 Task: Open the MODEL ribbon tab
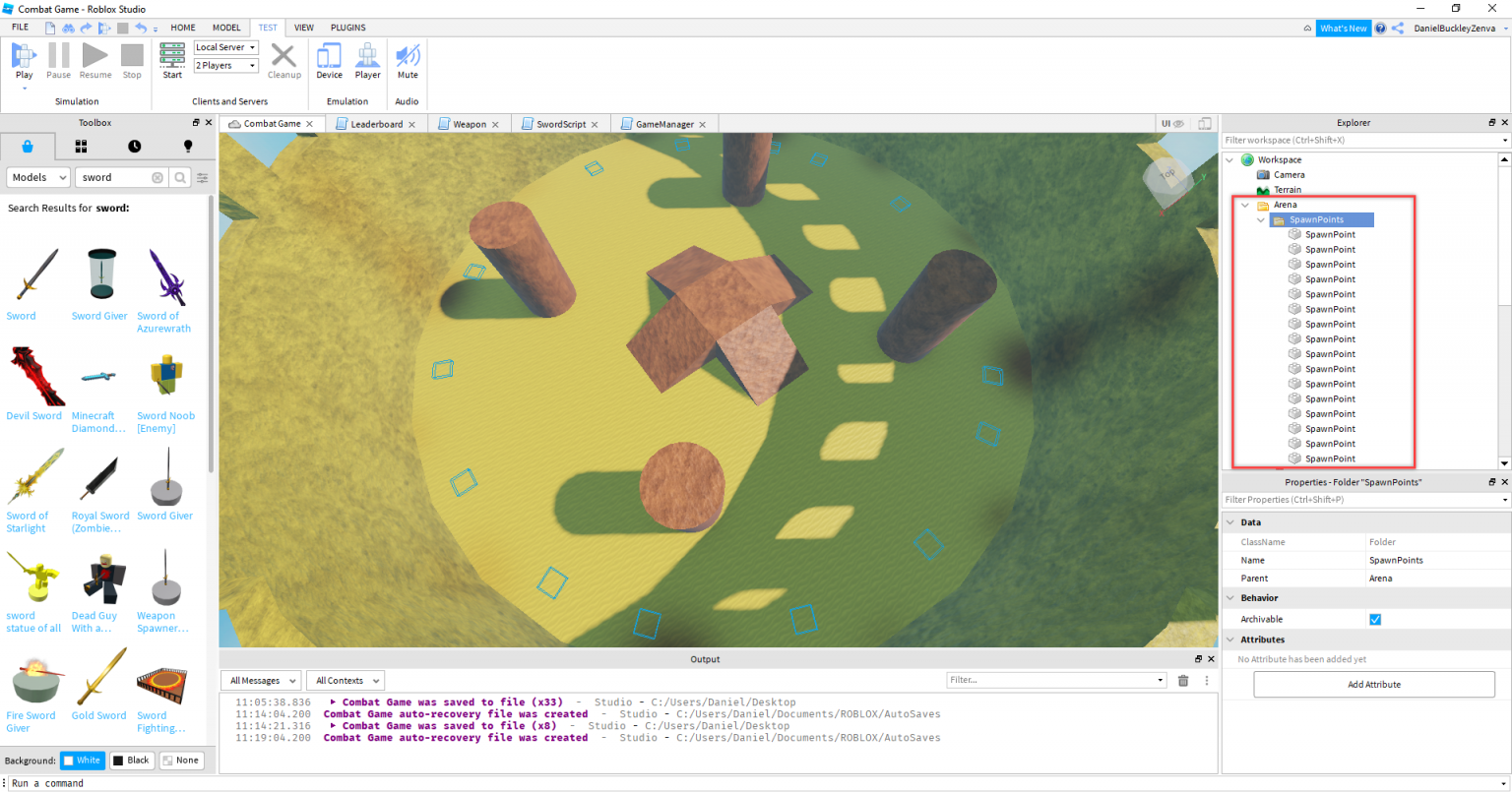coord(227,28)
